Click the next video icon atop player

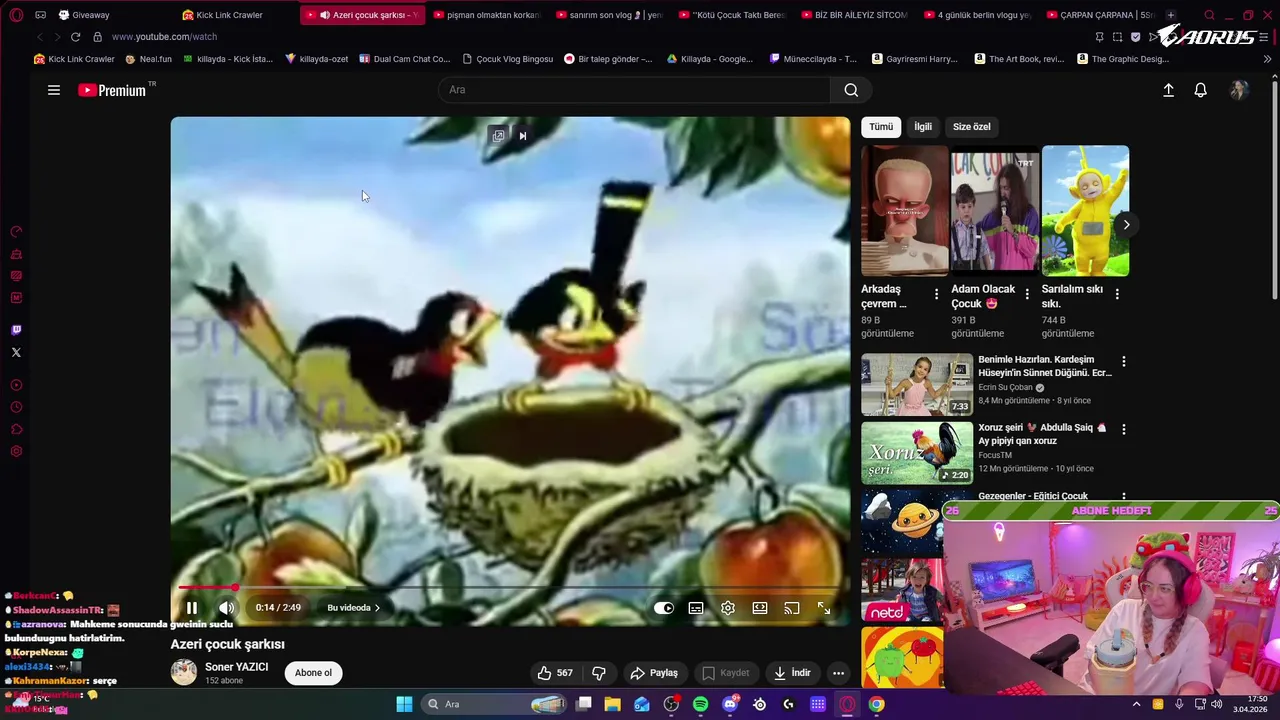[523, 136]
